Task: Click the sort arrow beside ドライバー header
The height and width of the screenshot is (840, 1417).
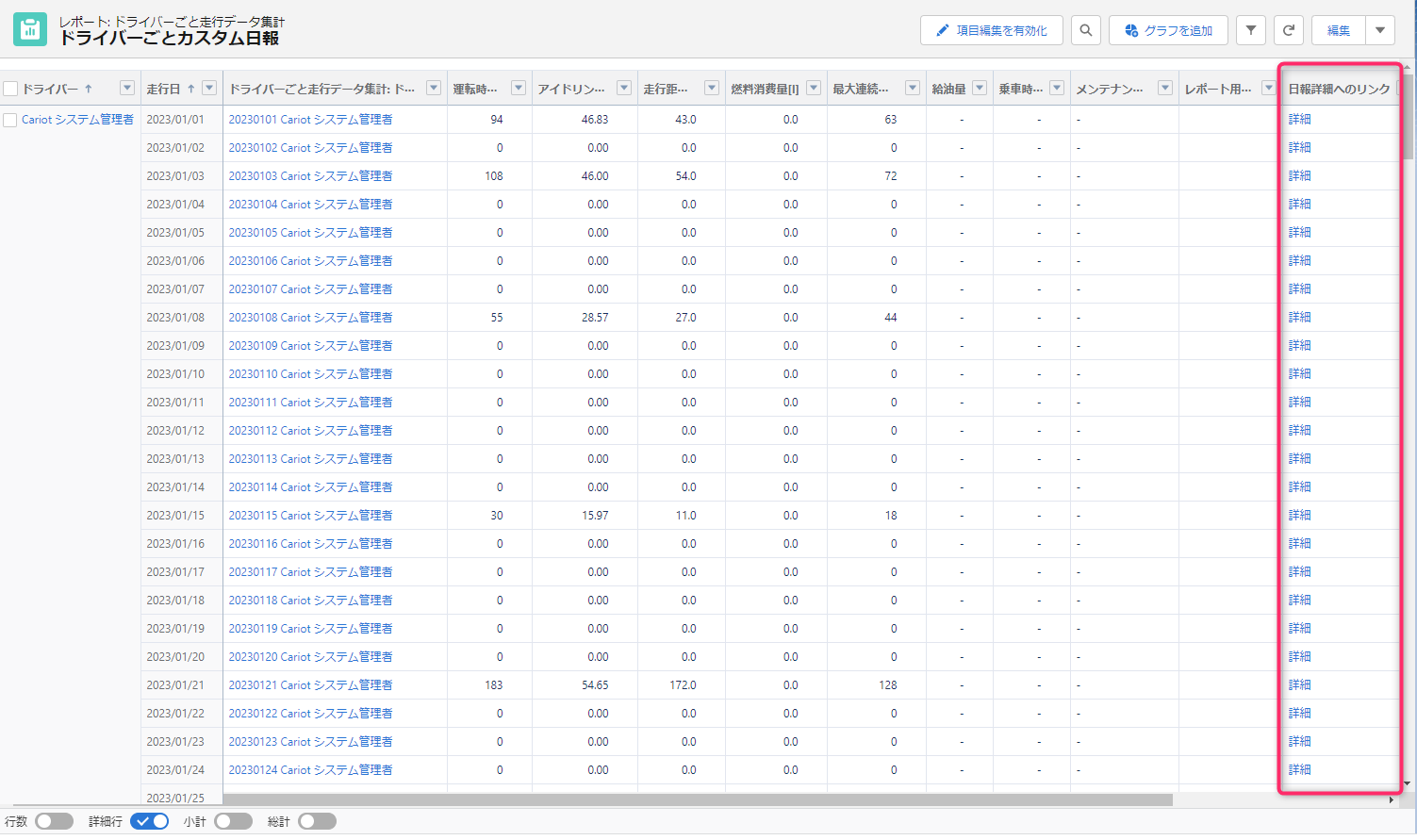Action: [89, 89]
